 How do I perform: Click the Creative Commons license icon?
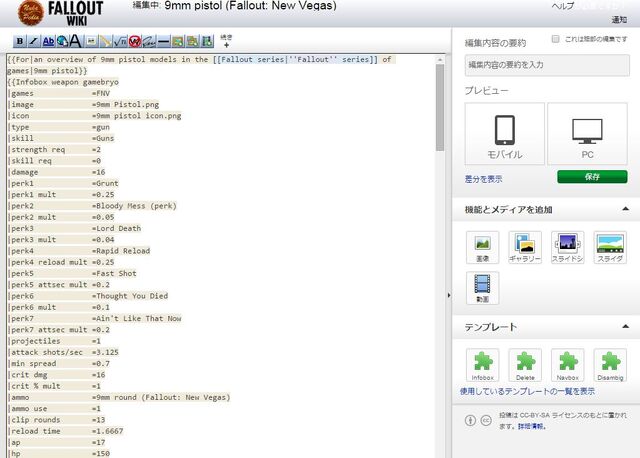click(486, 420)
